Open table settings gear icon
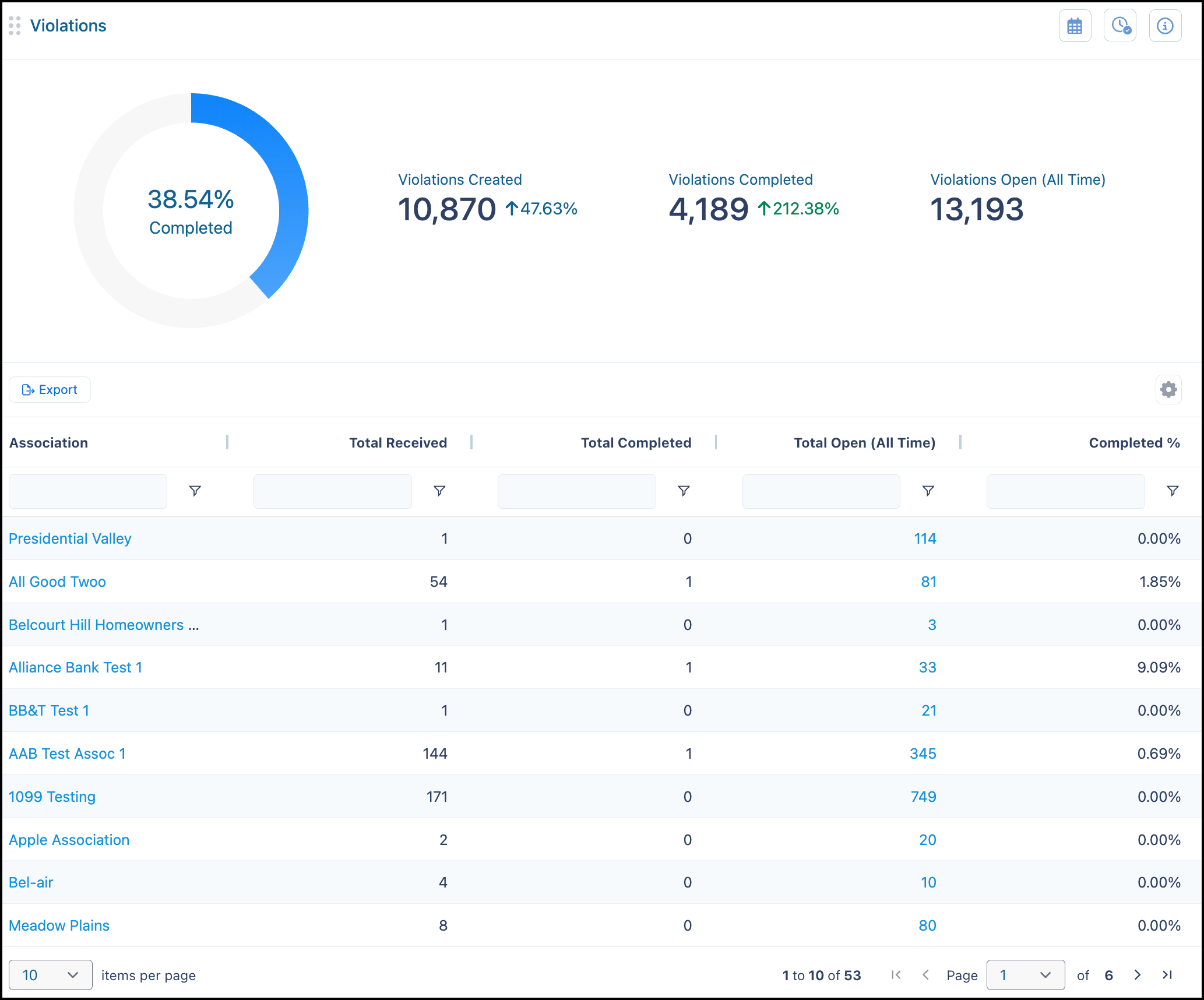1204x1000 pixels. click(1168, 389)
